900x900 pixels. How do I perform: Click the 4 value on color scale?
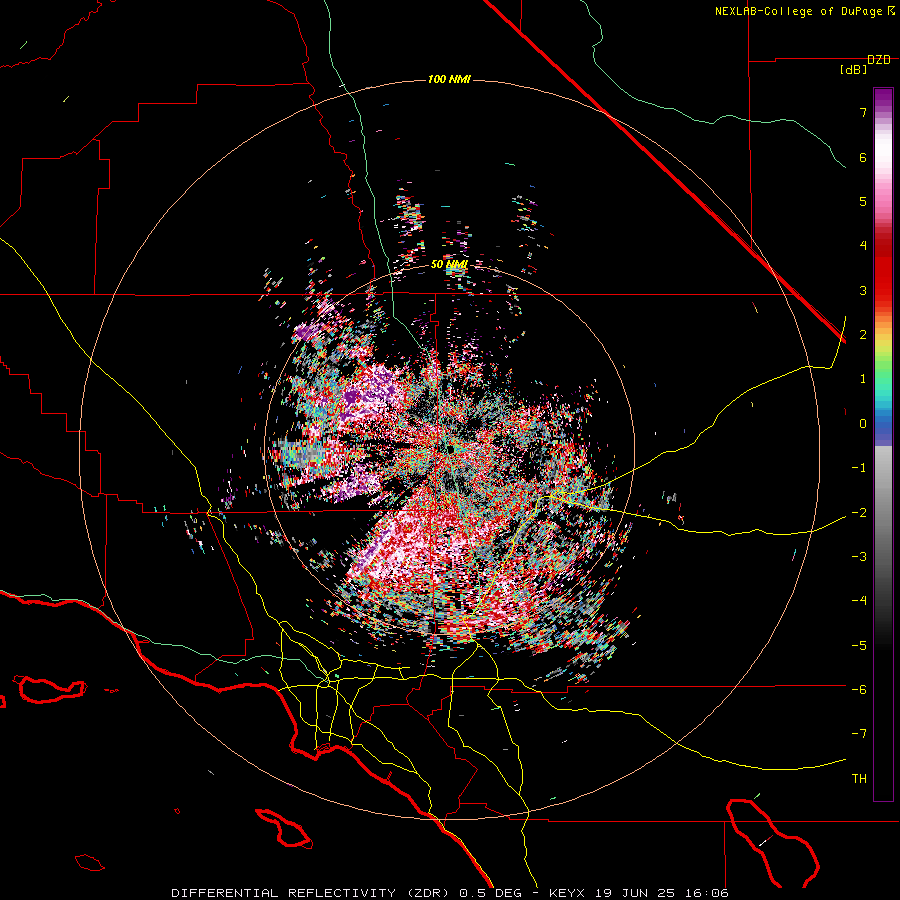tap(863, 246)
